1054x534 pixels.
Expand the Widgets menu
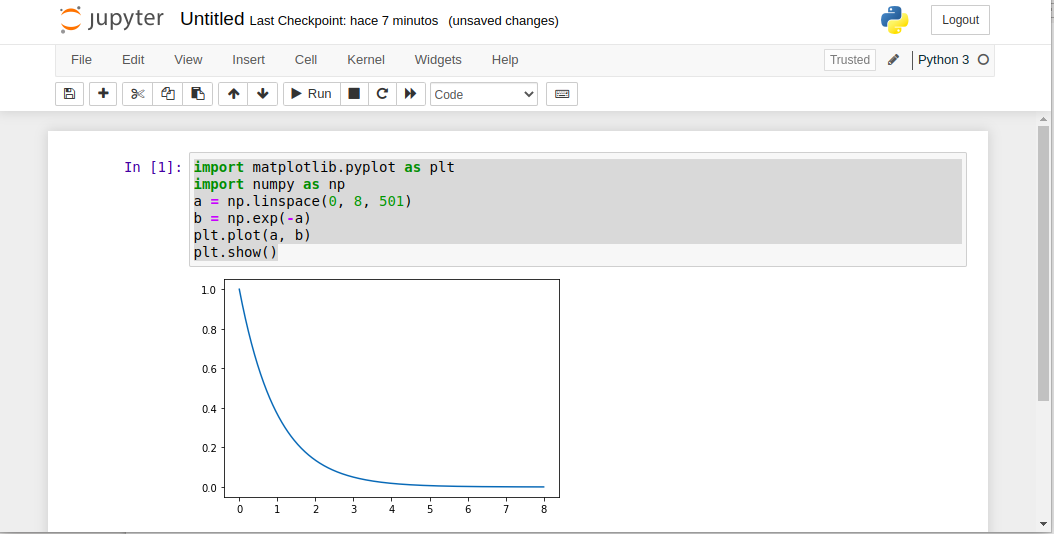coord(438,60)
